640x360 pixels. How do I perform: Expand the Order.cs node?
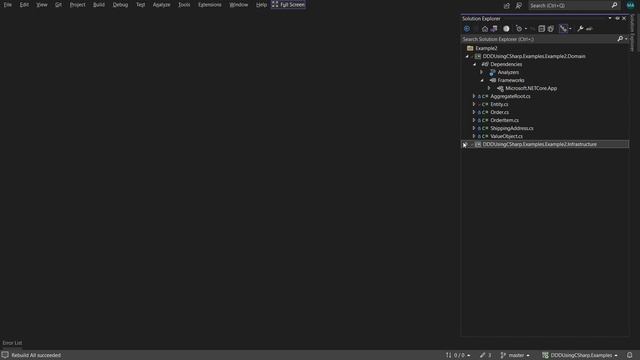click(474, 112)
